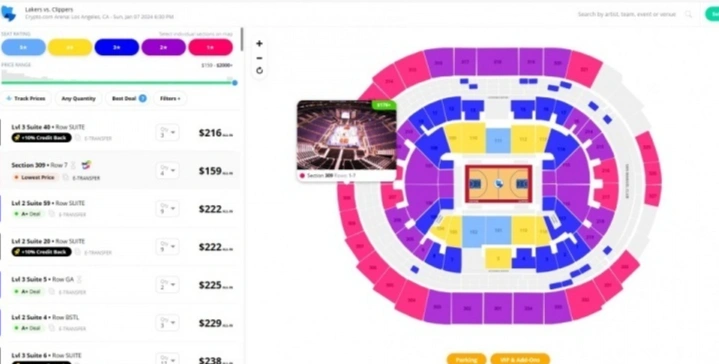
Task: Open the Filters menu
Action: [170, 98]
